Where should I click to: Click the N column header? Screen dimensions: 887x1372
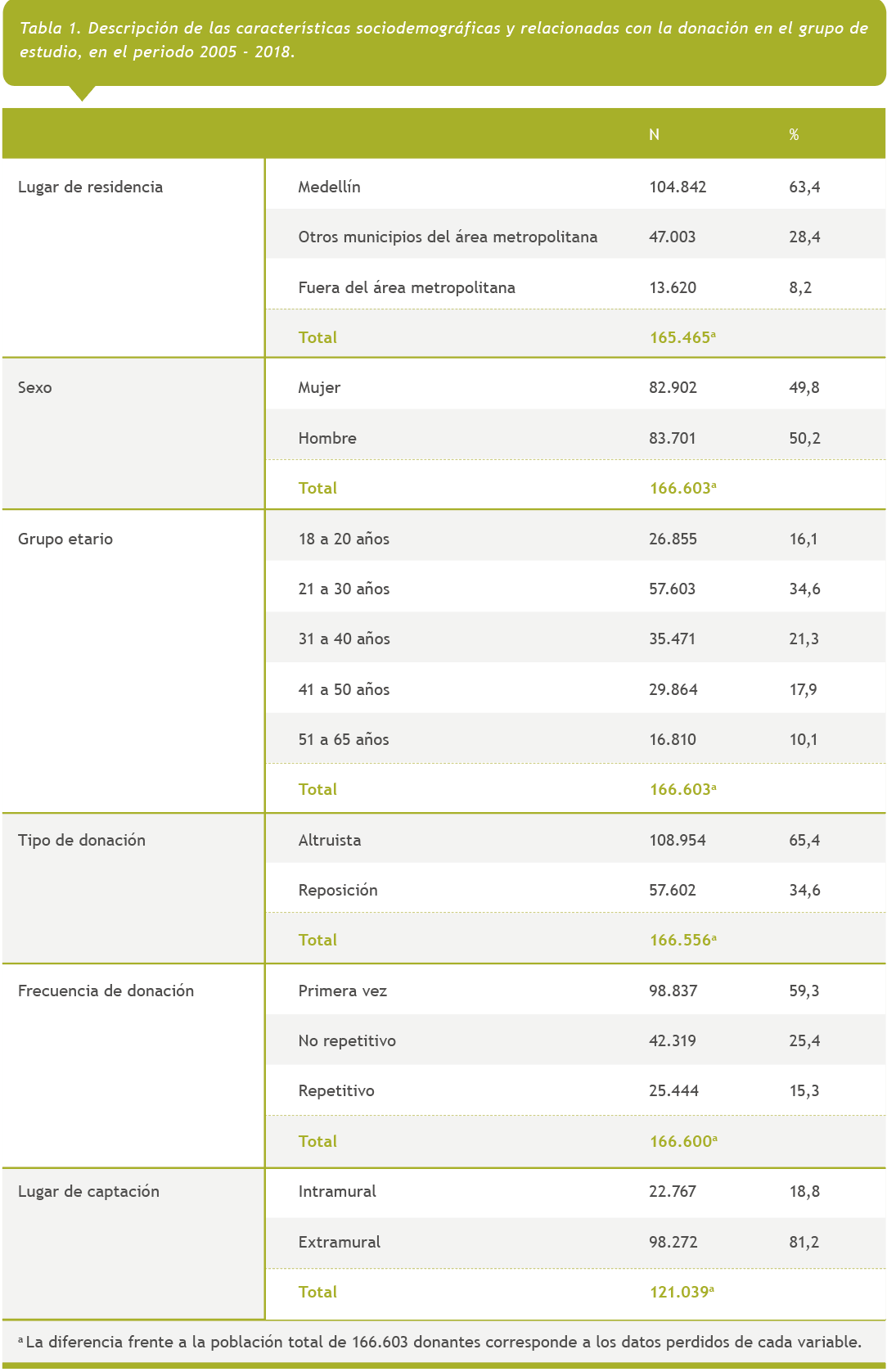[654, 134]
